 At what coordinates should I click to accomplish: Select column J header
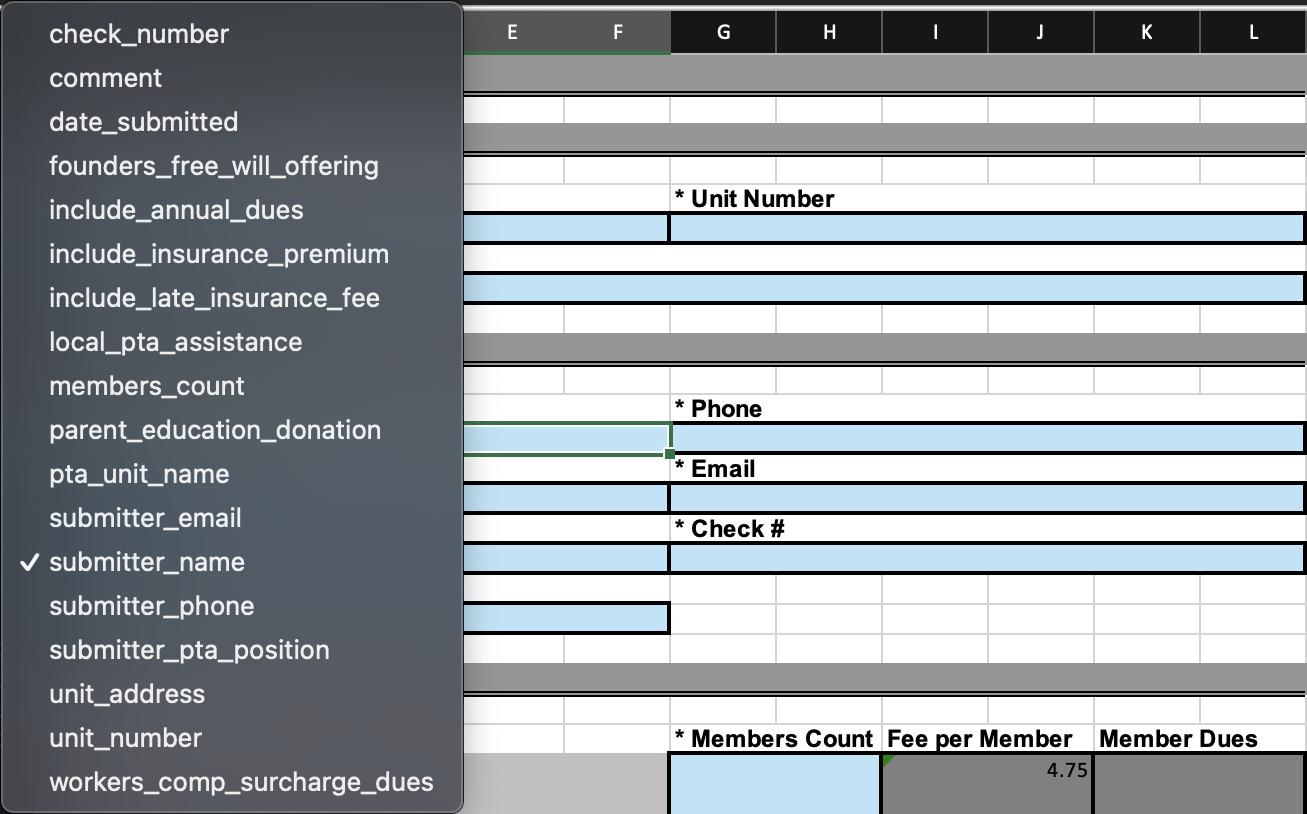(1041, 32)
